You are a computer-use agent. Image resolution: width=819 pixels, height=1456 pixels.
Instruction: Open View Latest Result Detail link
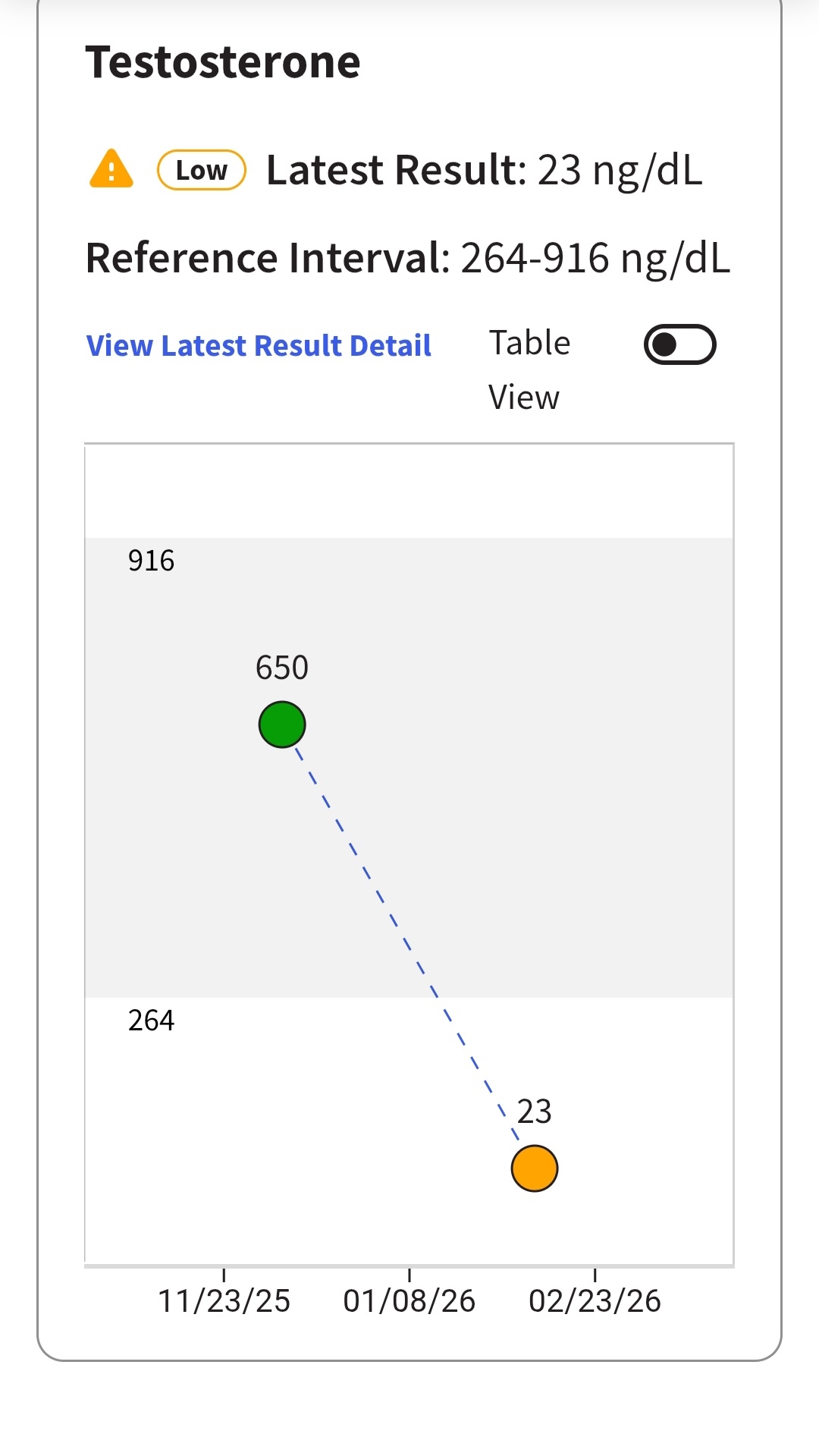coord(259,346)
